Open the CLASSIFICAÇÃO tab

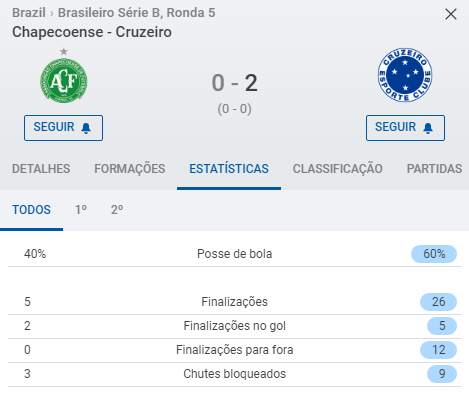(x=338, y=169)
